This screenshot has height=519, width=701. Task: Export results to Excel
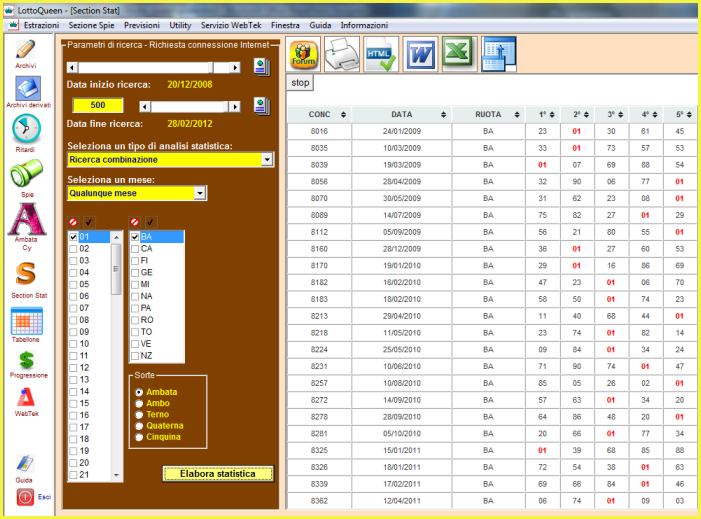pos(459,54)
